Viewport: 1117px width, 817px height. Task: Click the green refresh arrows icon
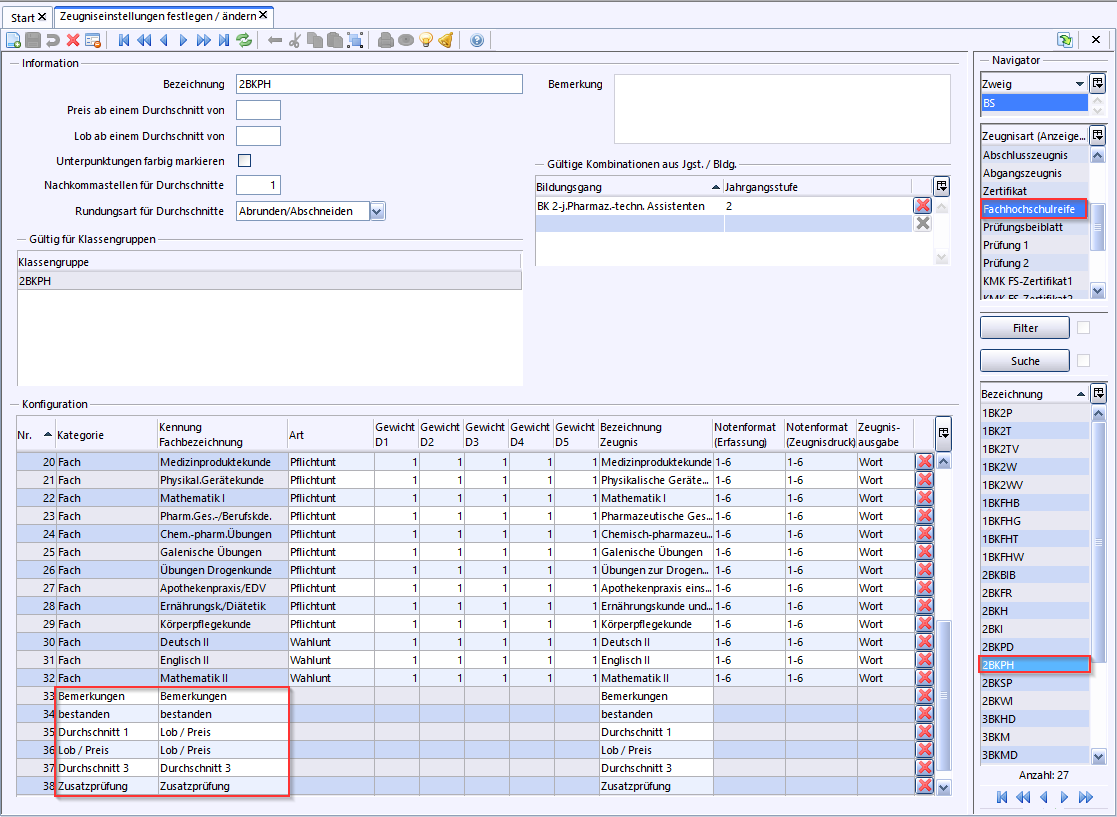(x=243, y=40)
